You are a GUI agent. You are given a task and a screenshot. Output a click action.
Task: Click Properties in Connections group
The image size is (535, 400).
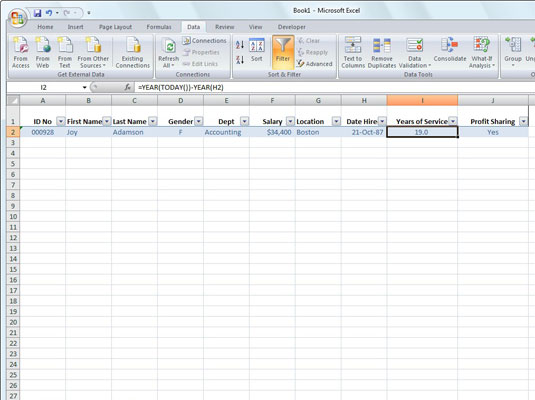[201, 52]
